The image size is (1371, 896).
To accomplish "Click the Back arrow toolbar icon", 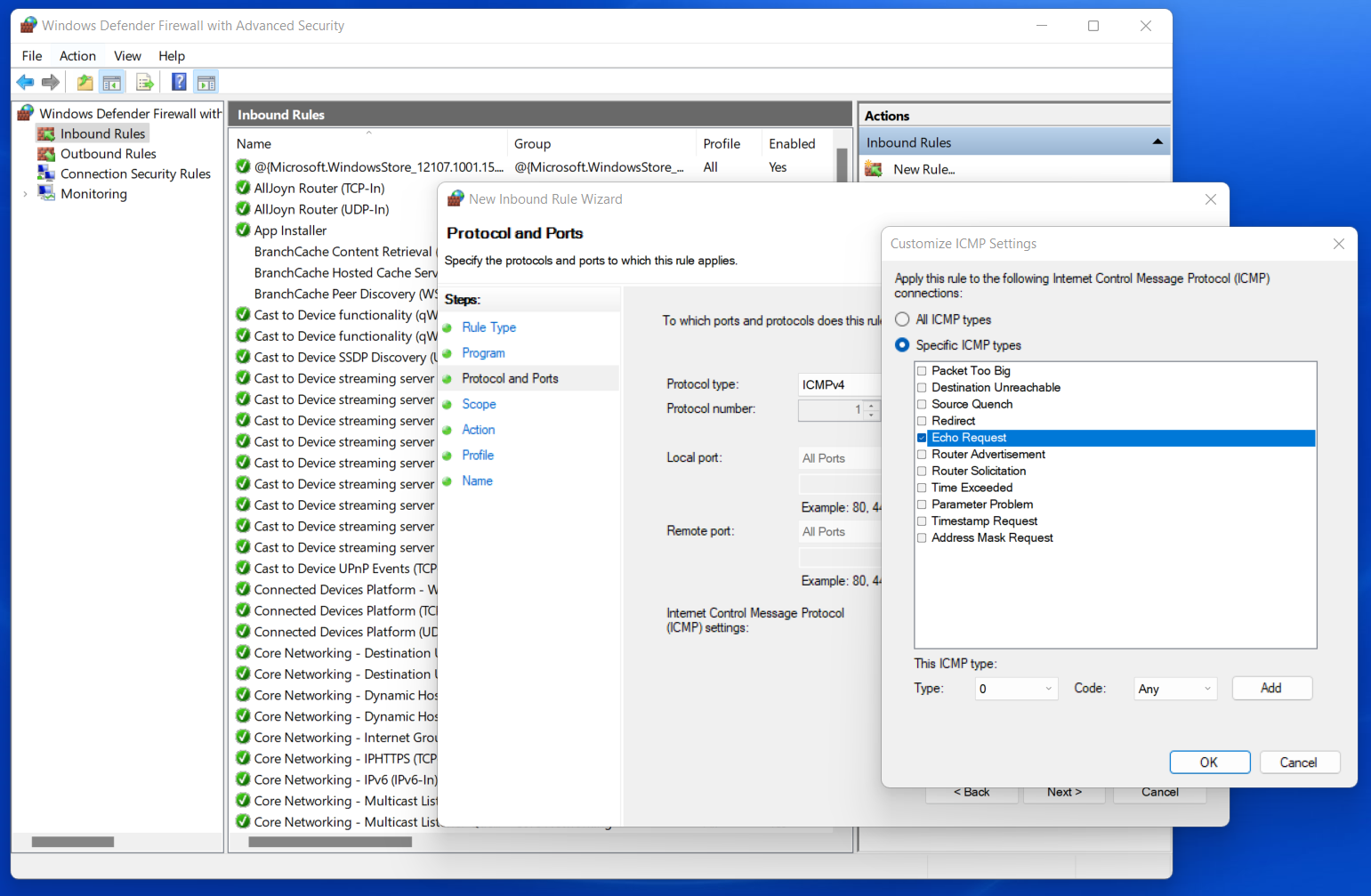I will click(25, 83).
